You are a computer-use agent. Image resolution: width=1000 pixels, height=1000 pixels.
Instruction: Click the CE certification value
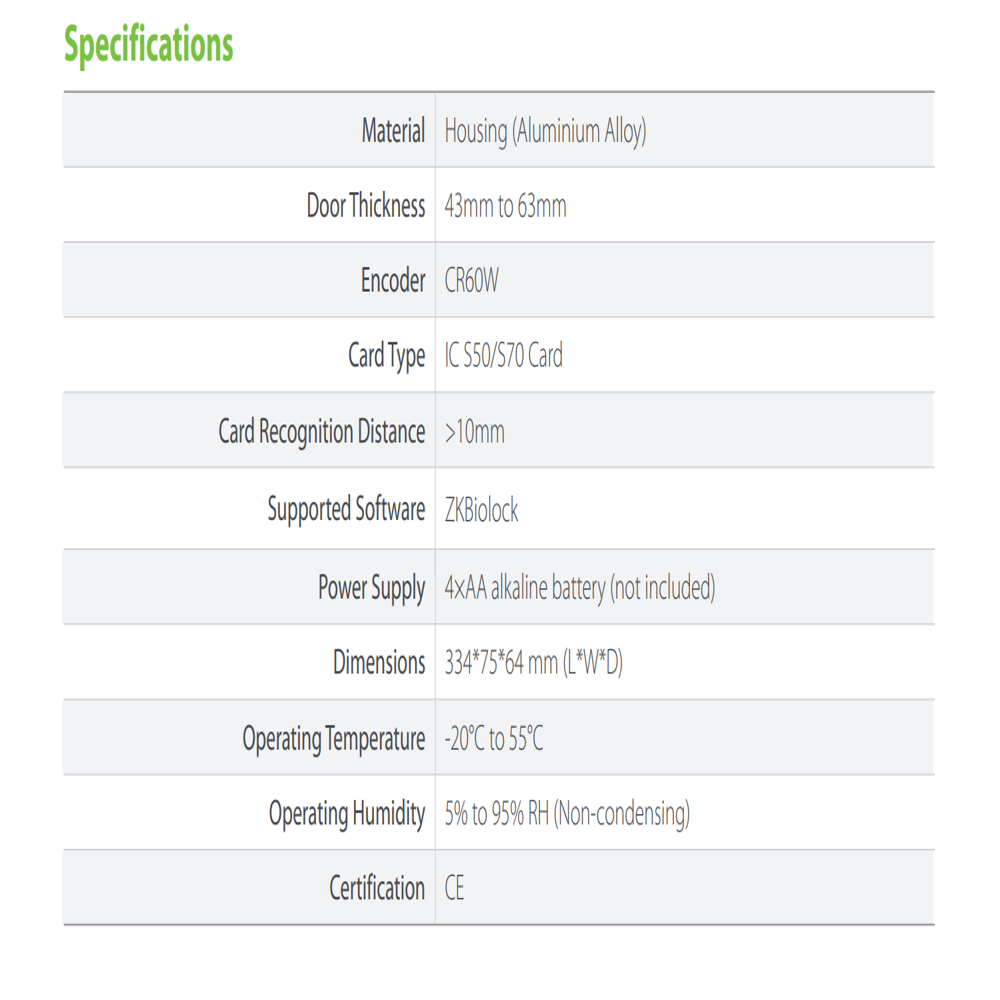(454, 888)
